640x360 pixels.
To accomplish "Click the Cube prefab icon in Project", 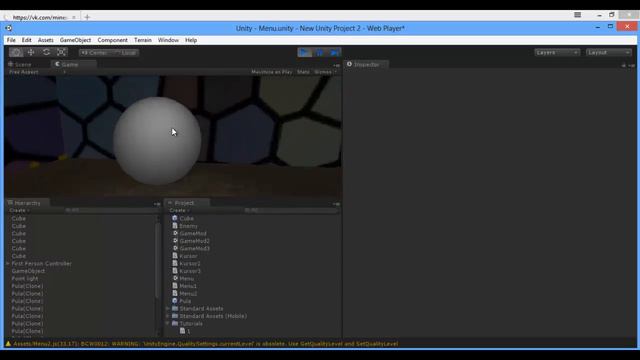I will click(x=175, y=218).
